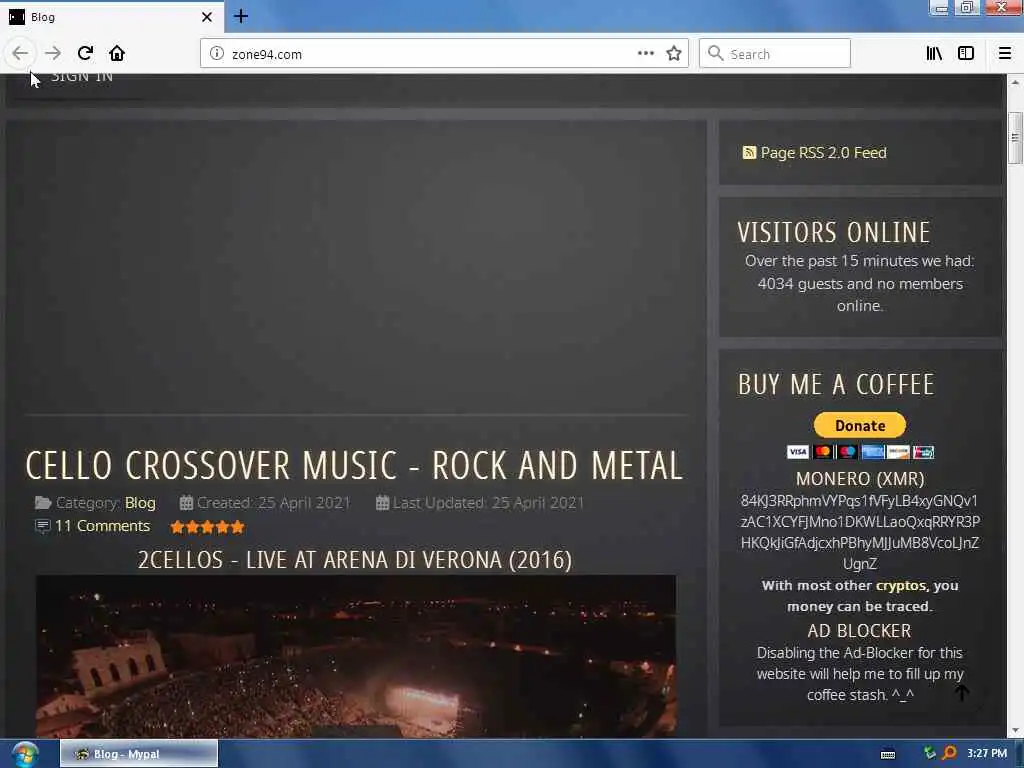Click the VISITORS ONLINE heading
Screen dimensions: 1024x768
pyautogui.click(x=834, y=232)
